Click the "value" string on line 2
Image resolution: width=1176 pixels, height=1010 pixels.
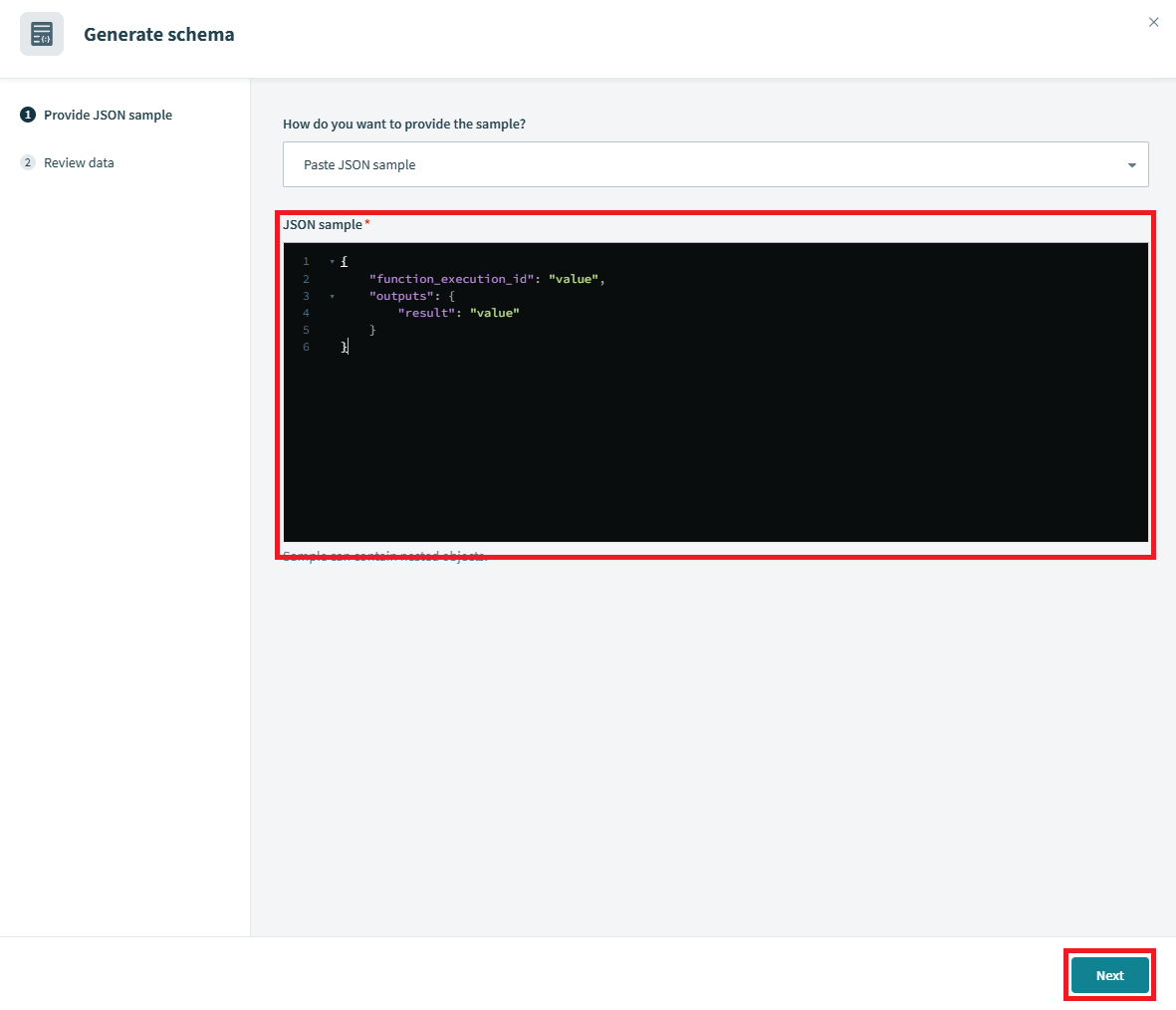573,279
